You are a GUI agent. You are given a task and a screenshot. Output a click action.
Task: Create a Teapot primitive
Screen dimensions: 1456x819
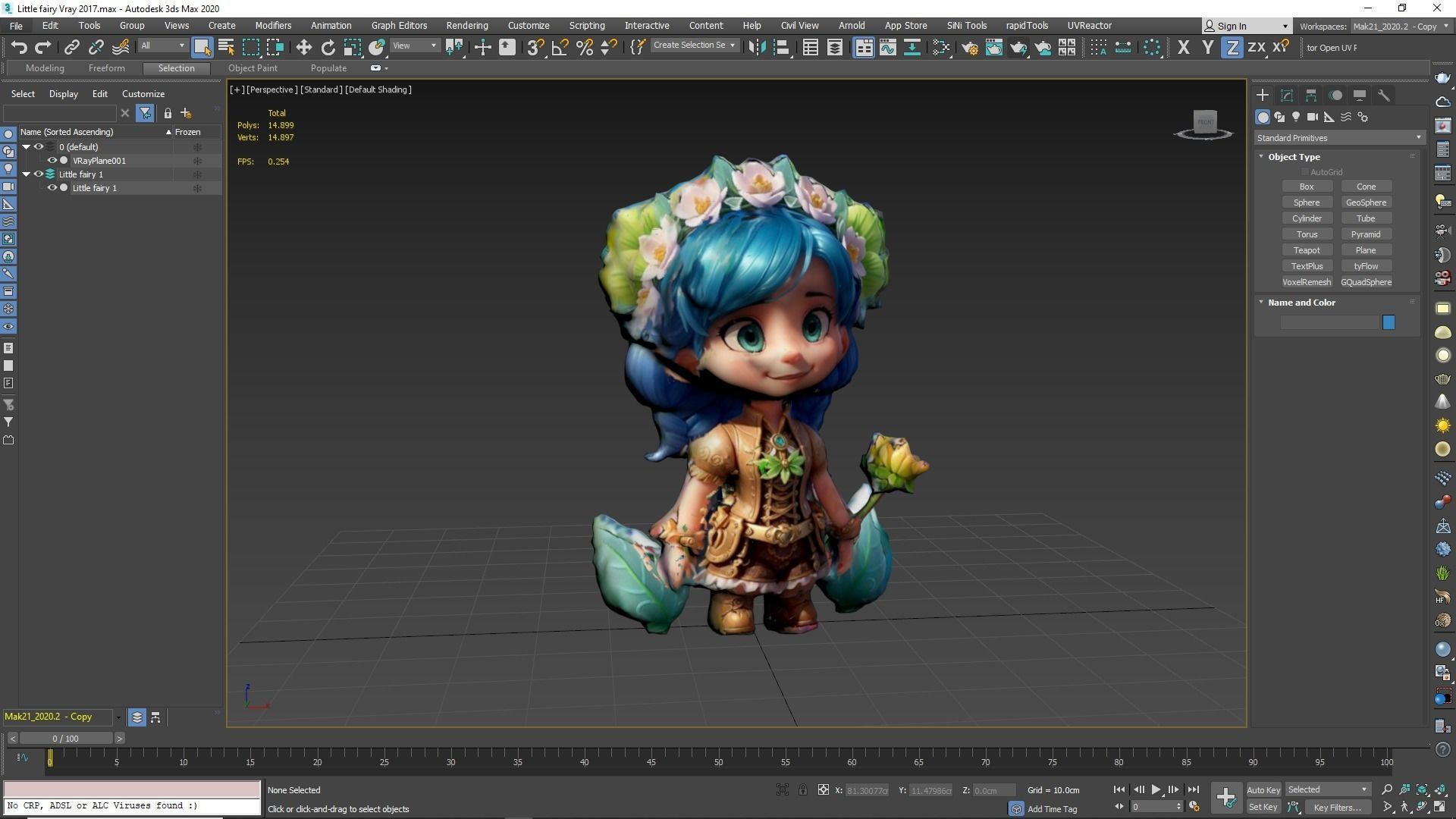click(1307, 249)
